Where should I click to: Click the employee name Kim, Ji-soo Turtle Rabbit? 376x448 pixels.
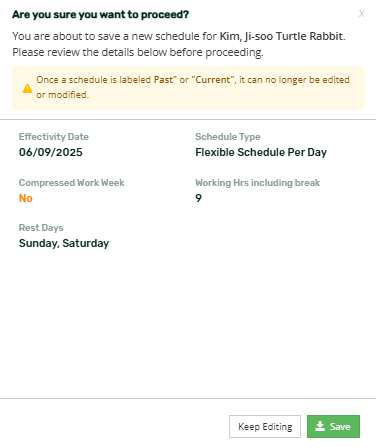(x=281, y=36)
